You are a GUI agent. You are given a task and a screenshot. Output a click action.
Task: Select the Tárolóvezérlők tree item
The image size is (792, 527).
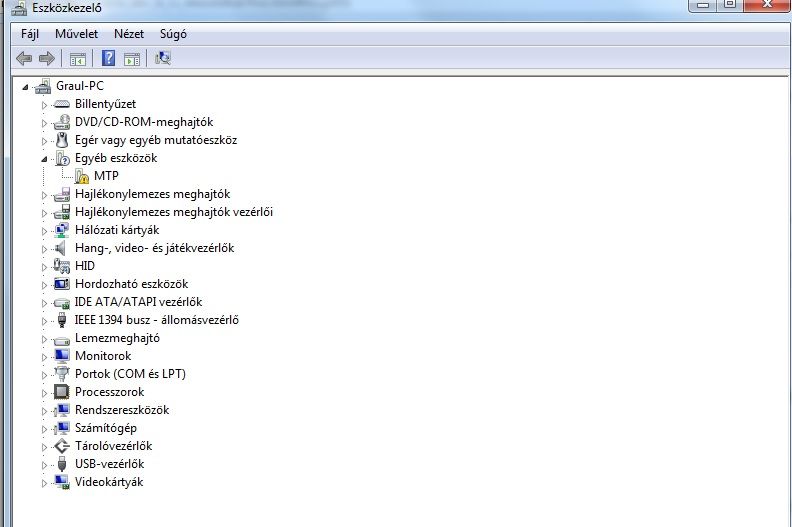[x=114, y=446]
